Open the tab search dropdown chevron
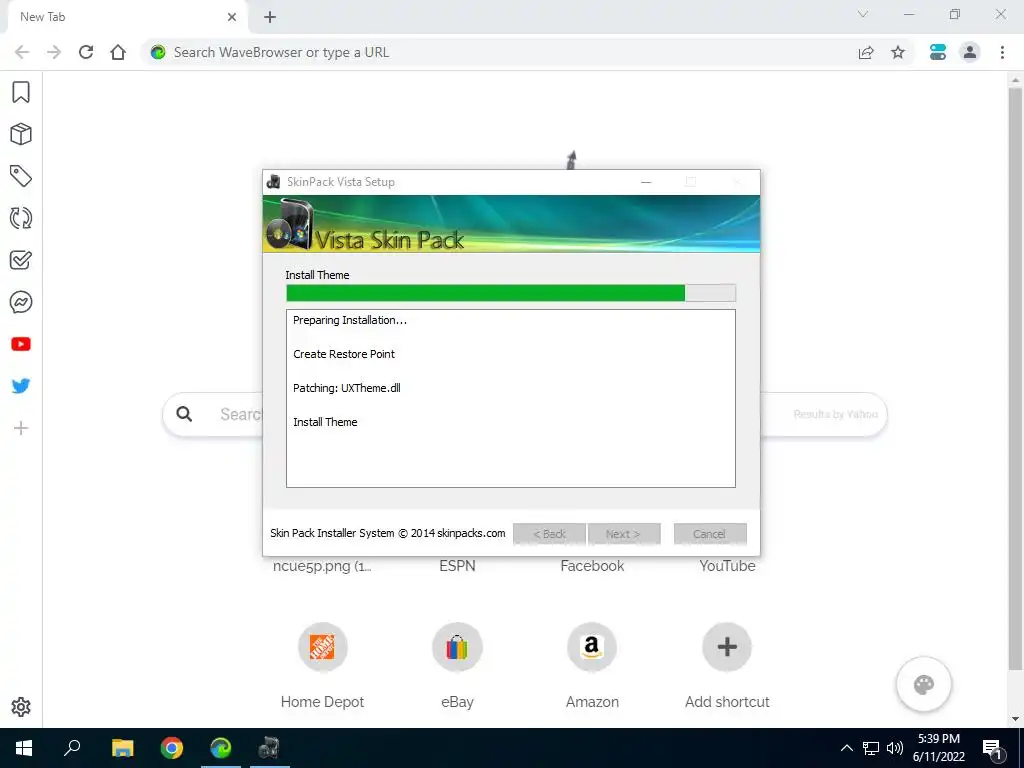Viewport: 1024px width, 768px height. [863, 14]
